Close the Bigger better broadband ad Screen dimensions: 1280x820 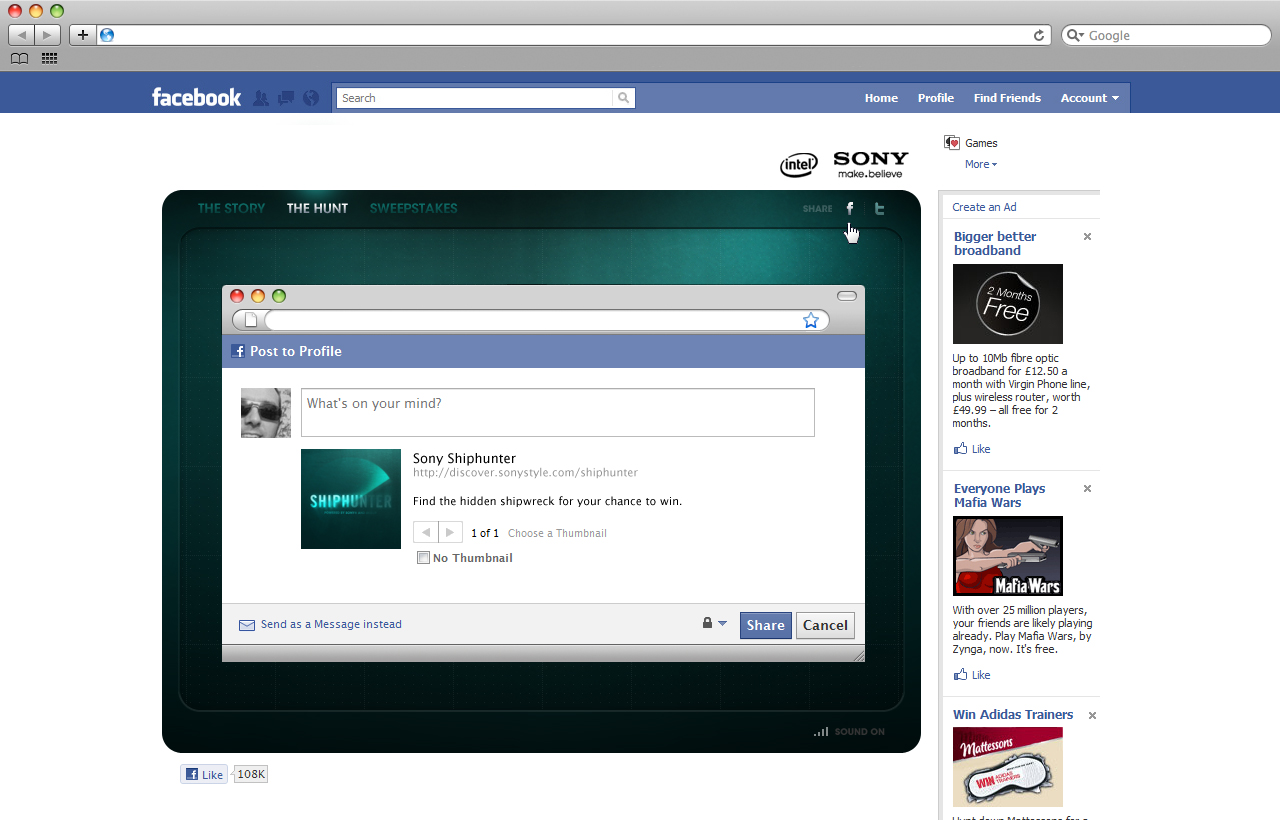pyautogui.click(x=1087, y=237)
